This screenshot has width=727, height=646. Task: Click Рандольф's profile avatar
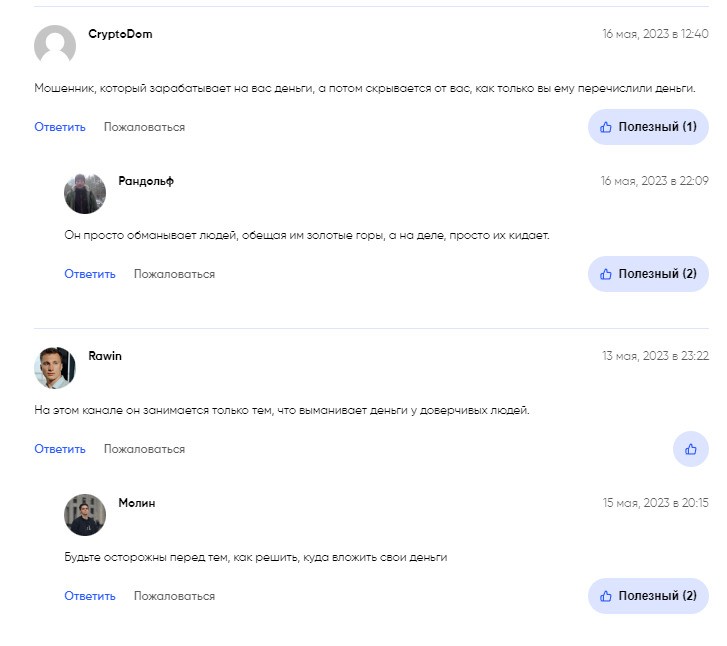tap(85, 193)
